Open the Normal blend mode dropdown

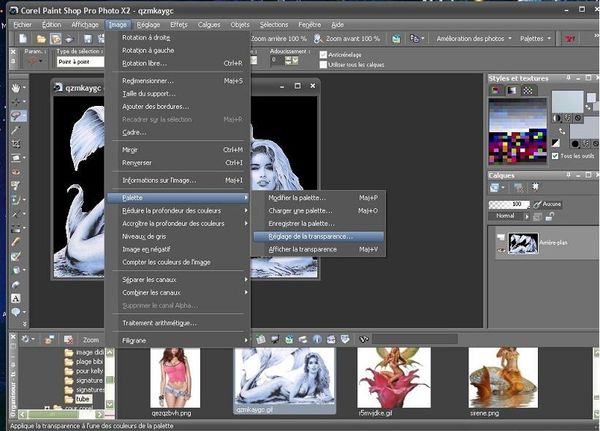tap(509, 216)
